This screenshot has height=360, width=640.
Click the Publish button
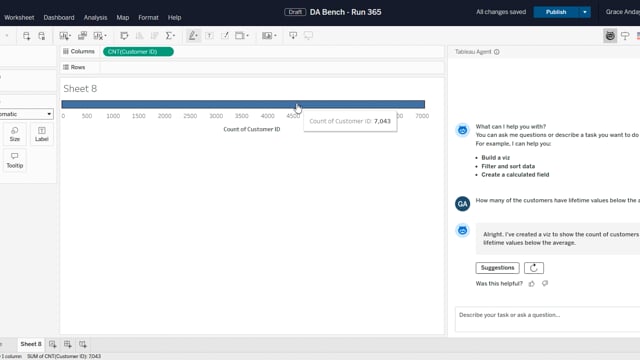pyautogui.click(x=556, y=12)
